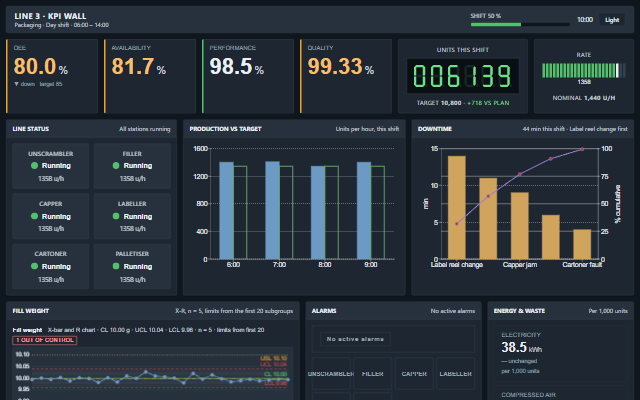The width and height of the screenshot is (640, 400).
Task: Click the Filler green status dot
Action: tap(116, 165)
